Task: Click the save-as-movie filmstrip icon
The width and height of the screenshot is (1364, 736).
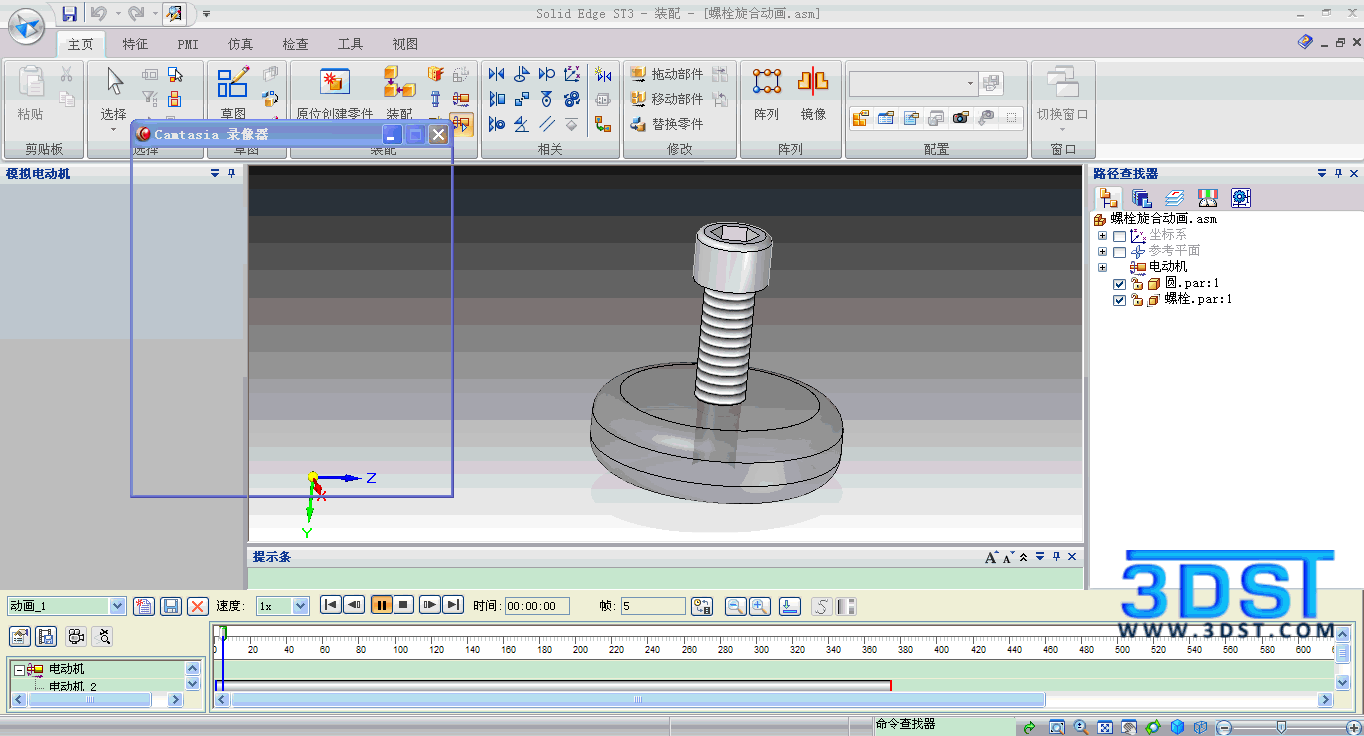Action: 46,636
